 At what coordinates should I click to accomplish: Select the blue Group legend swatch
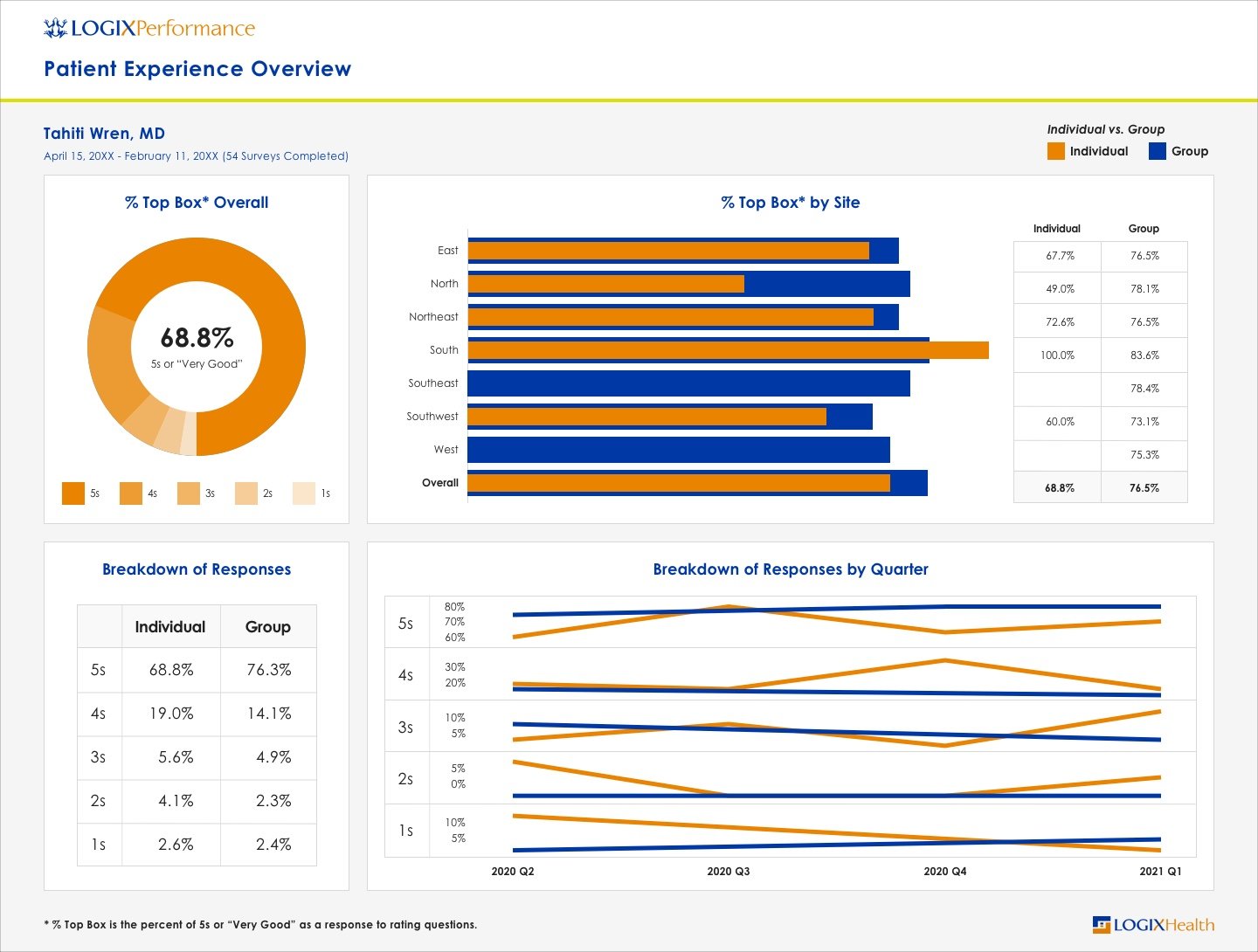pos(1157,151)
